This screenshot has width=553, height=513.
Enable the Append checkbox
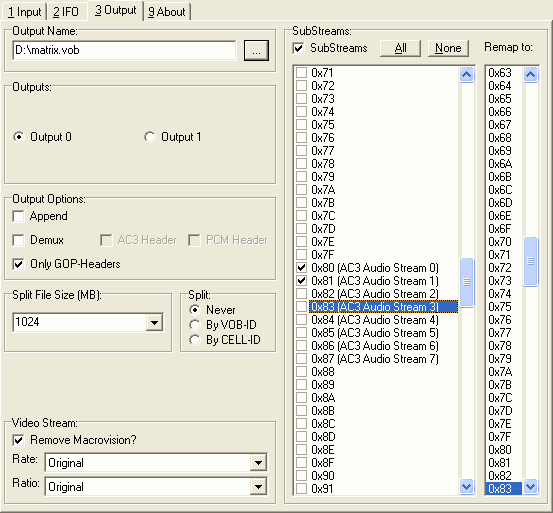coord(18,216)
